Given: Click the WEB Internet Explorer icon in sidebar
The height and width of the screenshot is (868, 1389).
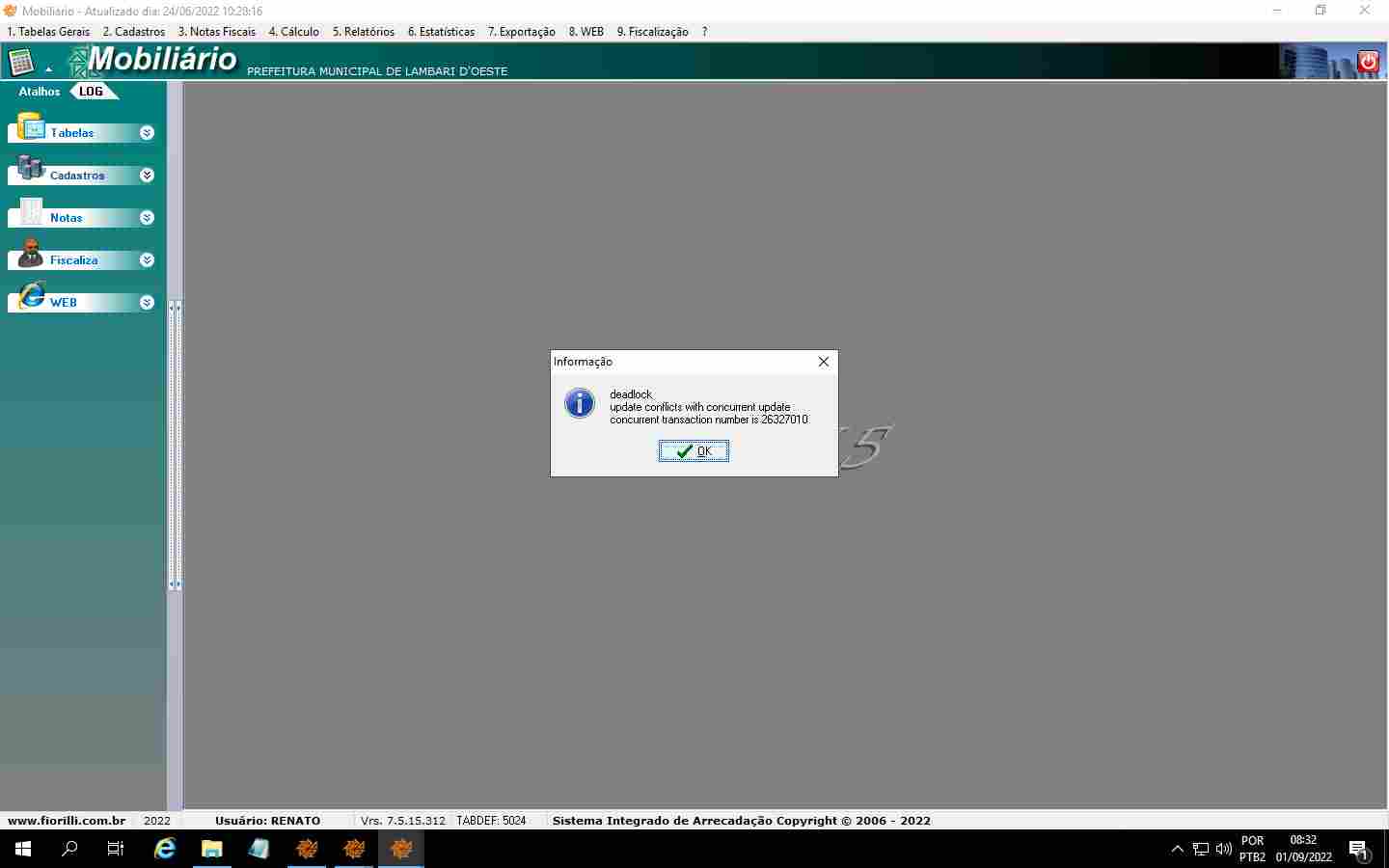Looking at the screenshot, I should [x=32, y=296].
